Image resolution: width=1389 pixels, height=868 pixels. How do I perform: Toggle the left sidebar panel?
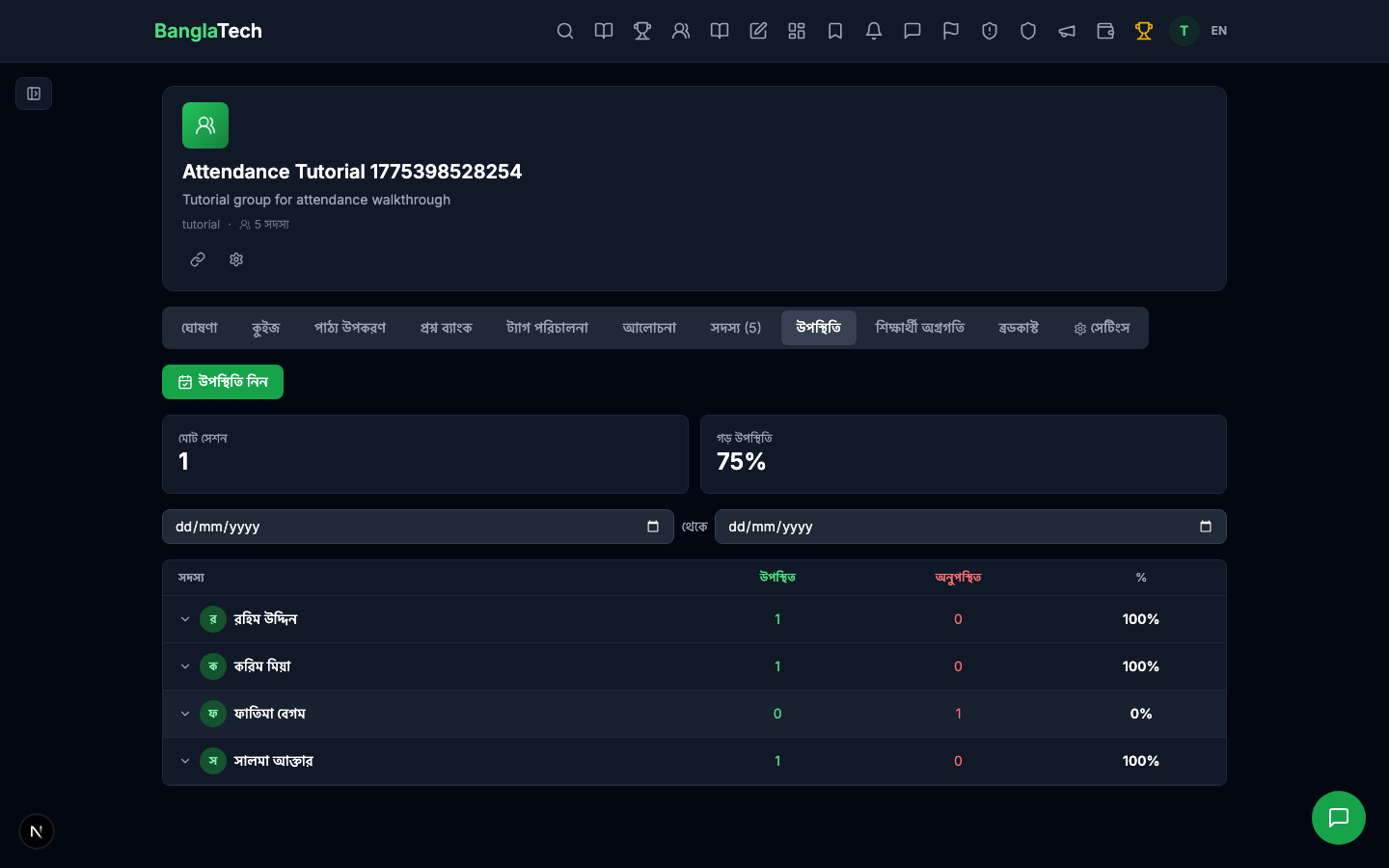tap(34, 94)
